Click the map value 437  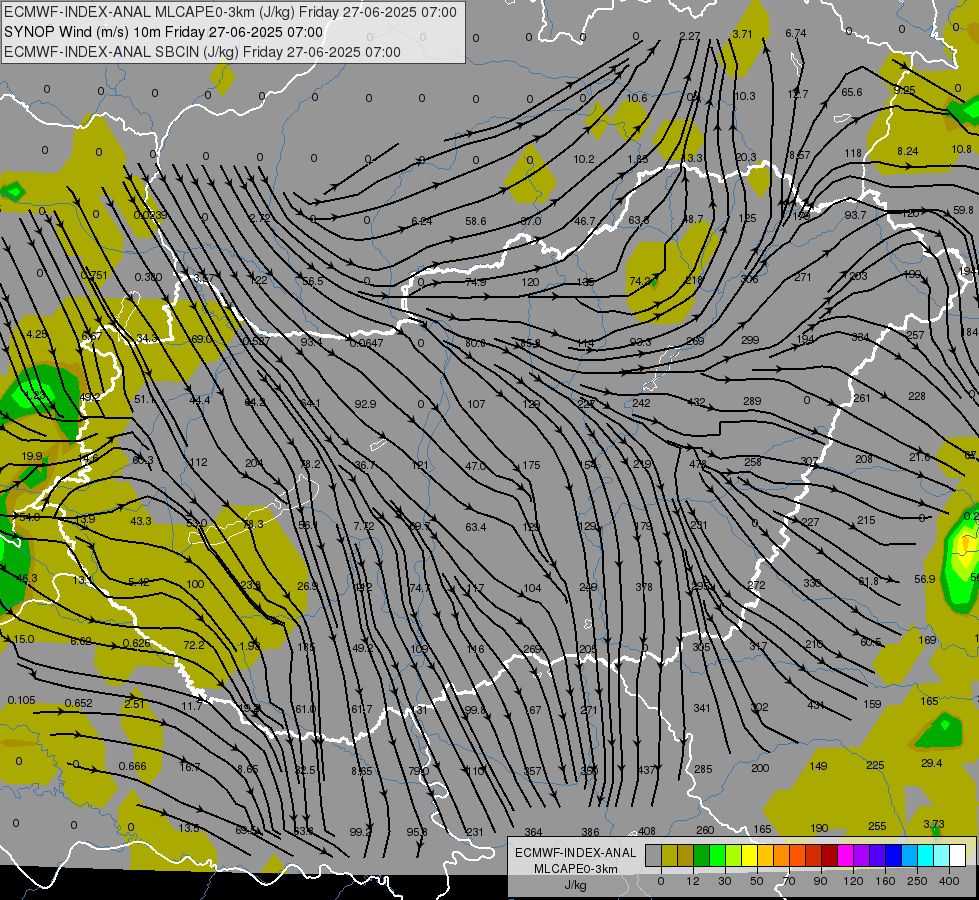coord(647,770)
